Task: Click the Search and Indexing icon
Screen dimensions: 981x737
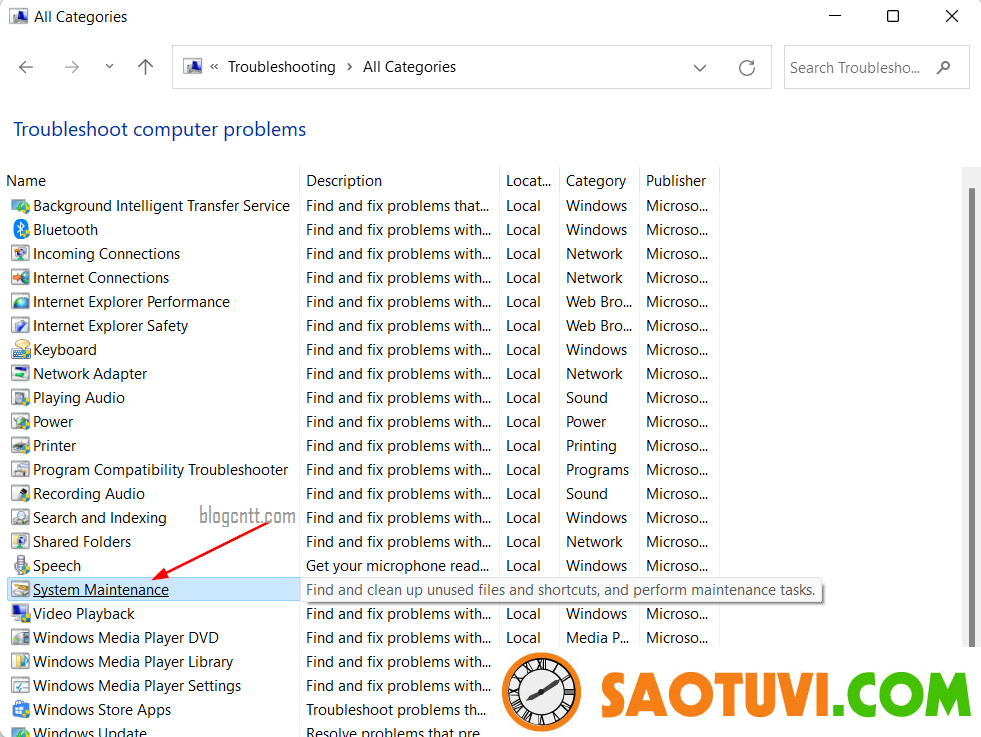Action: (21, 517)
